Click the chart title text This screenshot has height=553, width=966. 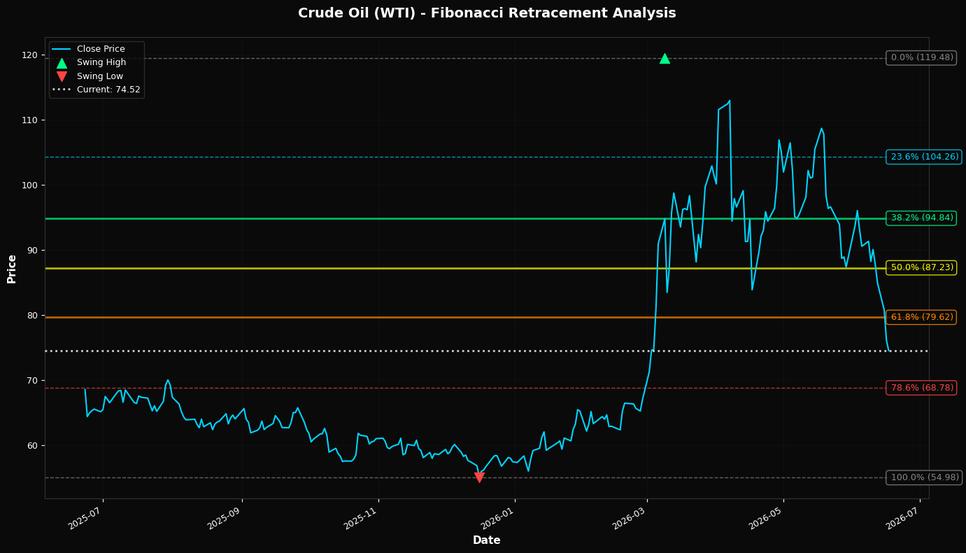point(487,13)
